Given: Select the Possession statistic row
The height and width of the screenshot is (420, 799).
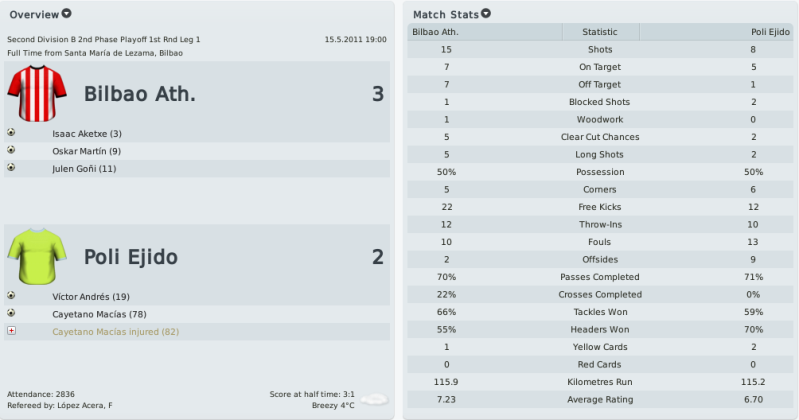Looking at the screenshot, I should pyautogui.click(x=600, y=172).
